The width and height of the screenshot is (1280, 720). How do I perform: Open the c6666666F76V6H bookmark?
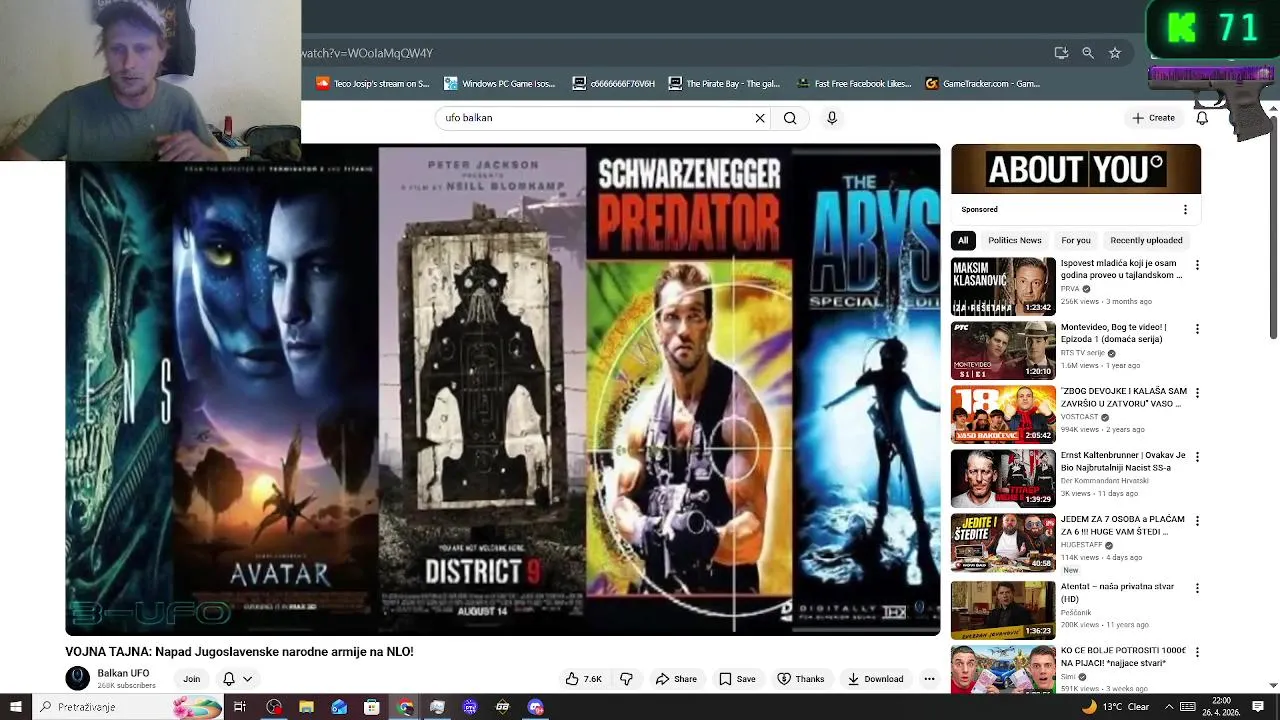614,84
